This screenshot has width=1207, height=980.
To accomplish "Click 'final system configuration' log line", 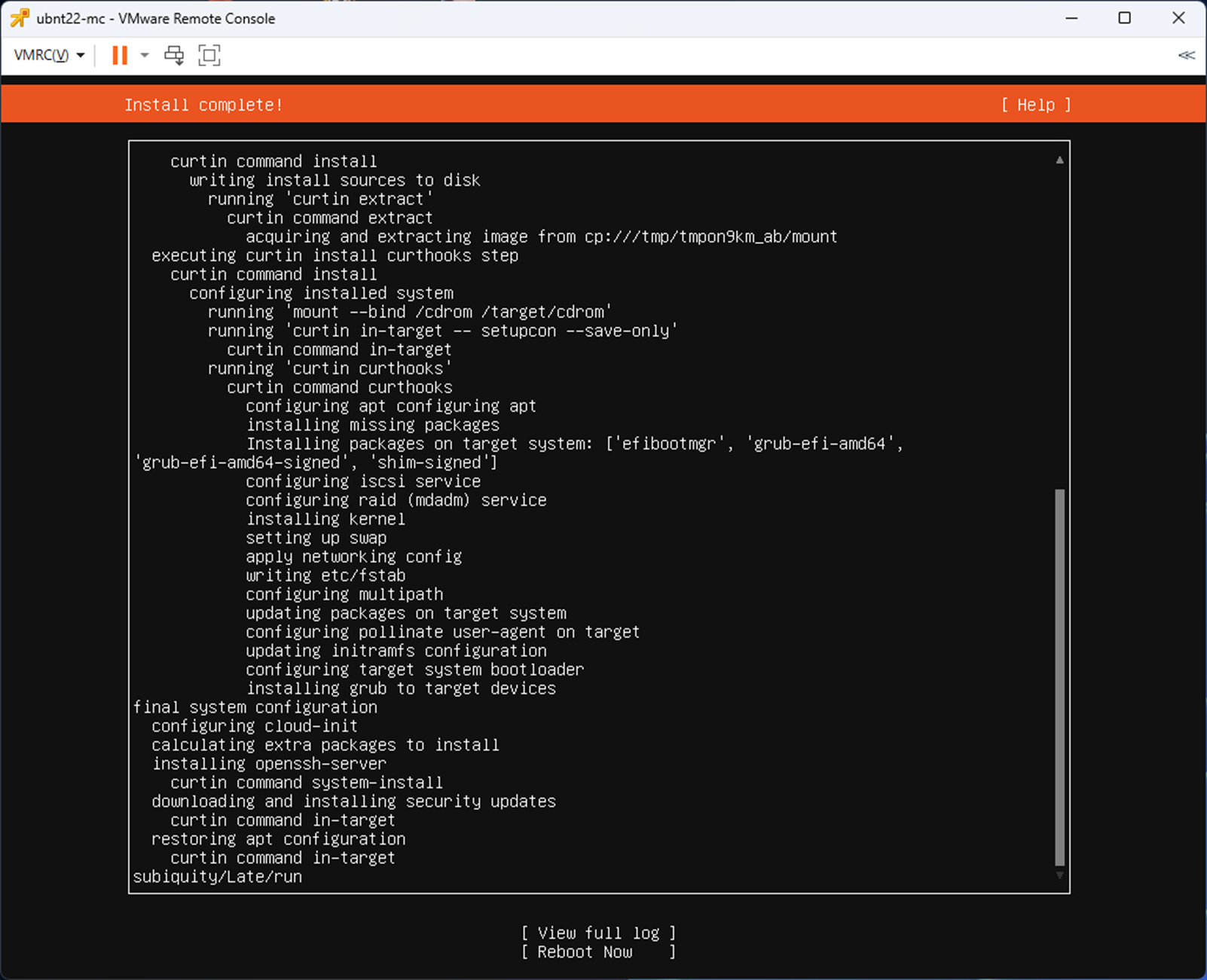I will coord(255,707).
